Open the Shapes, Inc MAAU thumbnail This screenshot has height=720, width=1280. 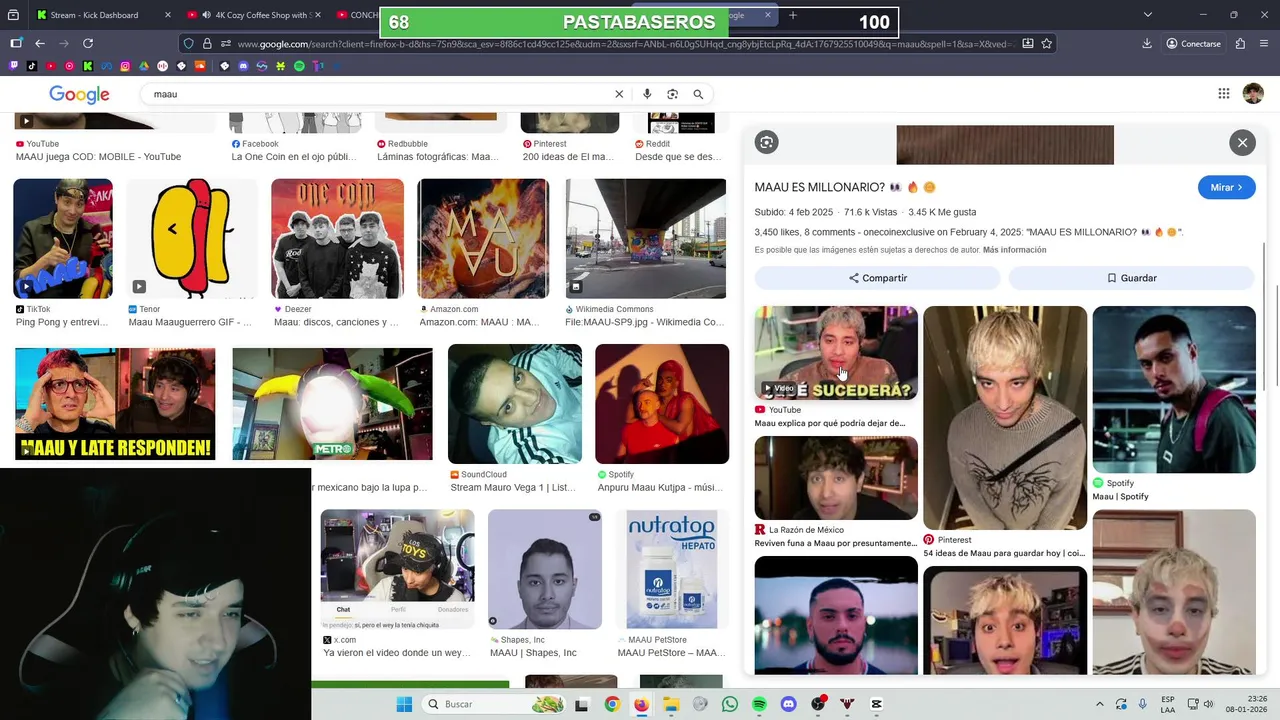545,569
